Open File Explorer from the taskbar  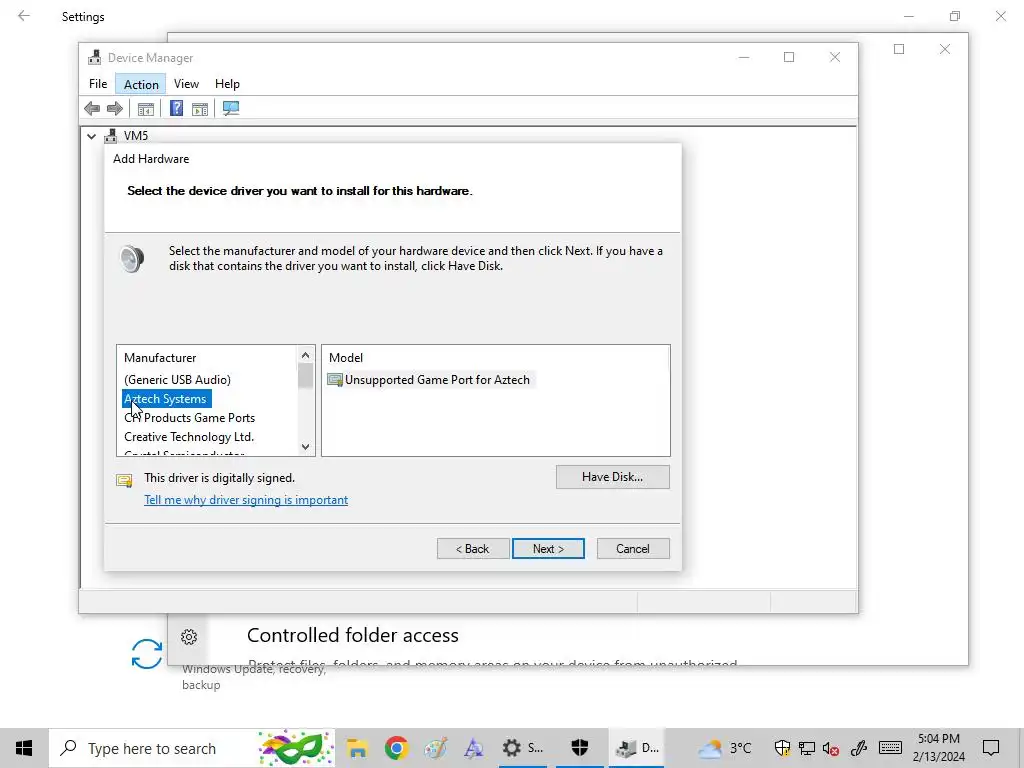pyautogui.click(x=357, y=748)
